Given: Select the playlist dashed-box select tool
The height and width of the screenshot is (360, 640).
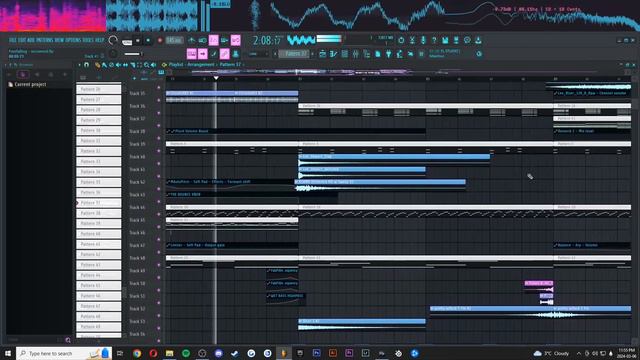Looking at the screenshot, I should [x=139, y=65].
